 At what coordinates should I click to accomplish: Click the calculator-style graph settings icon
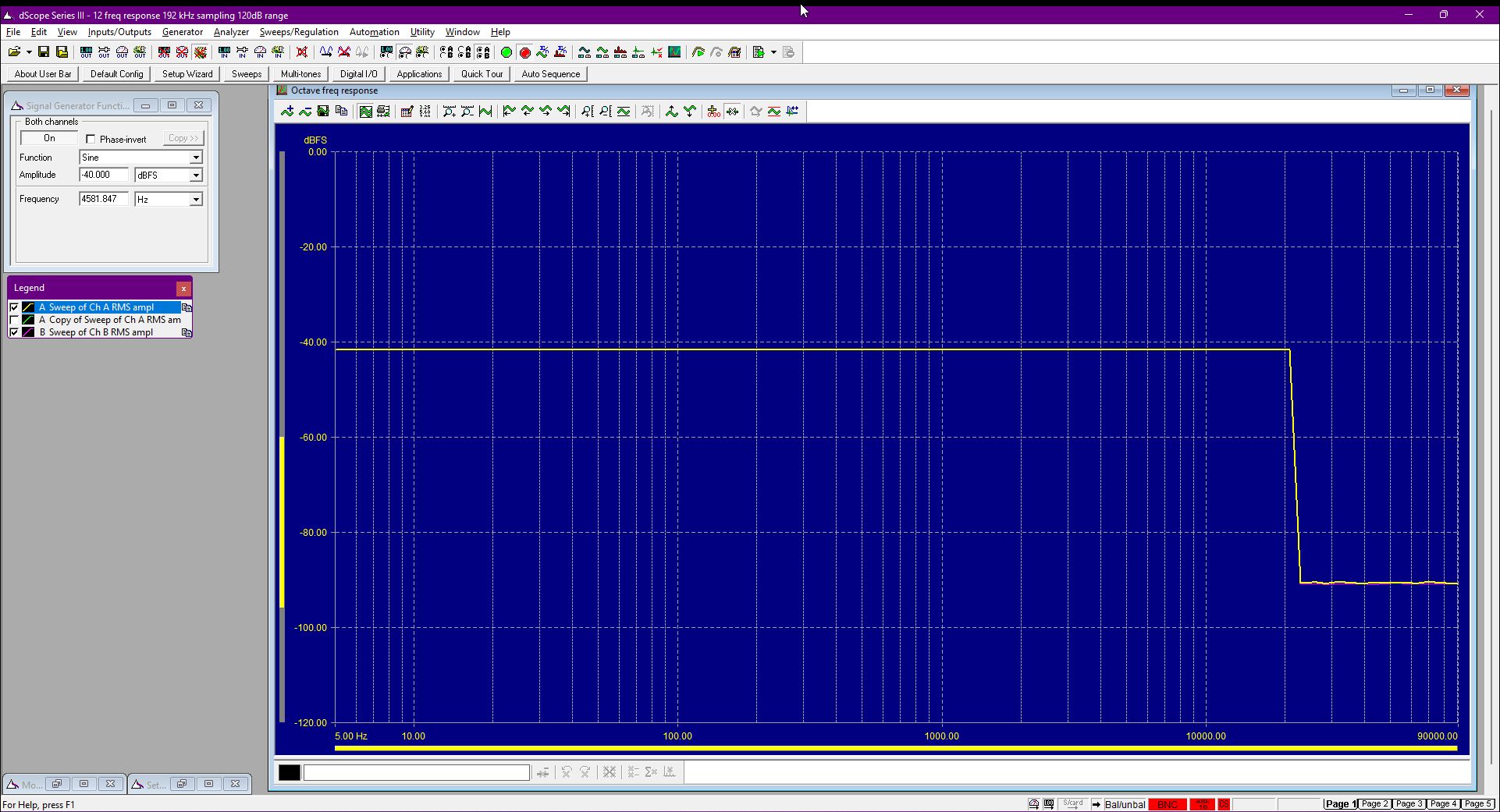[407, 112]
